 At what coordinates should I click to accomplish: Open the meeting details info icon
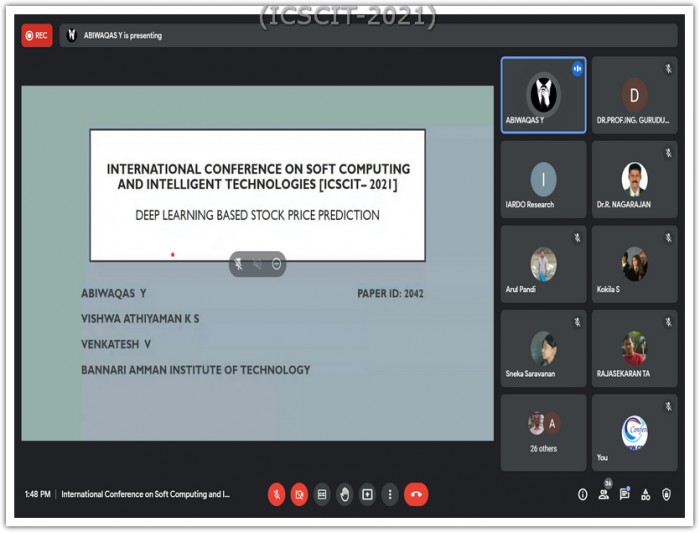pyautogui.click(x=583, y=494)
